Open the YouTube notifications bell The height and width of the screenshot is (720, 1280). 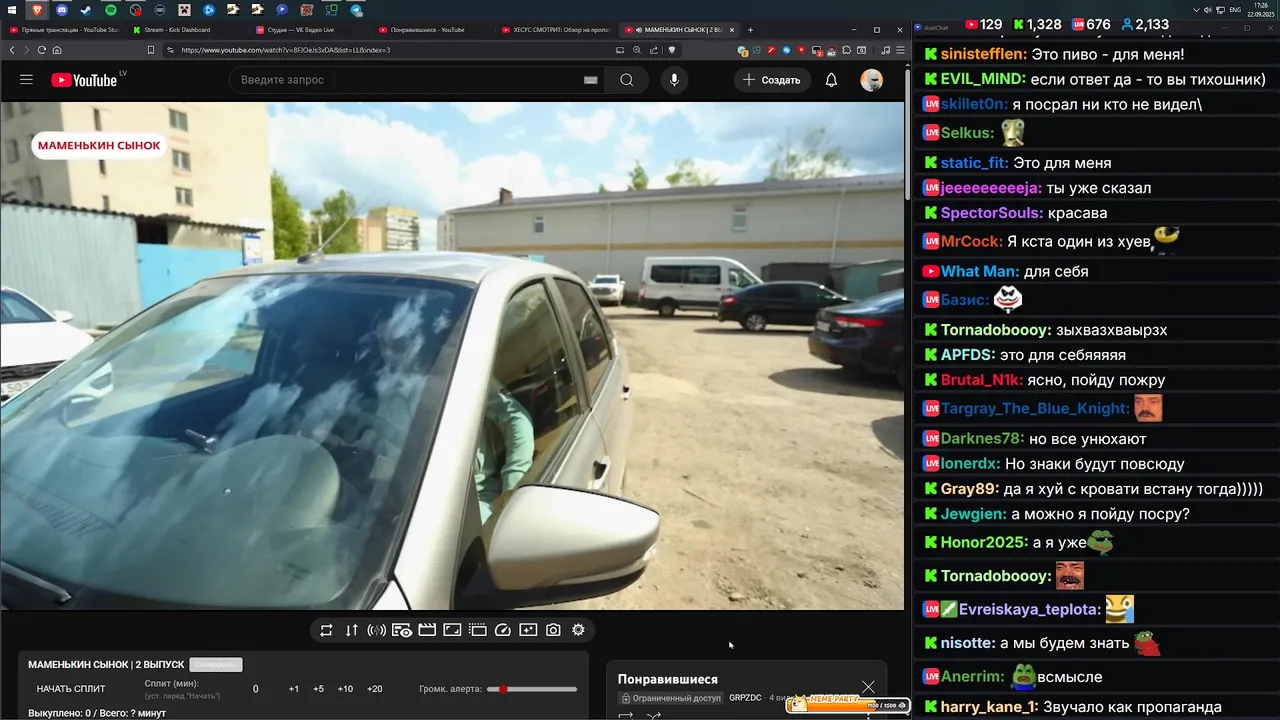coord(831,80)
